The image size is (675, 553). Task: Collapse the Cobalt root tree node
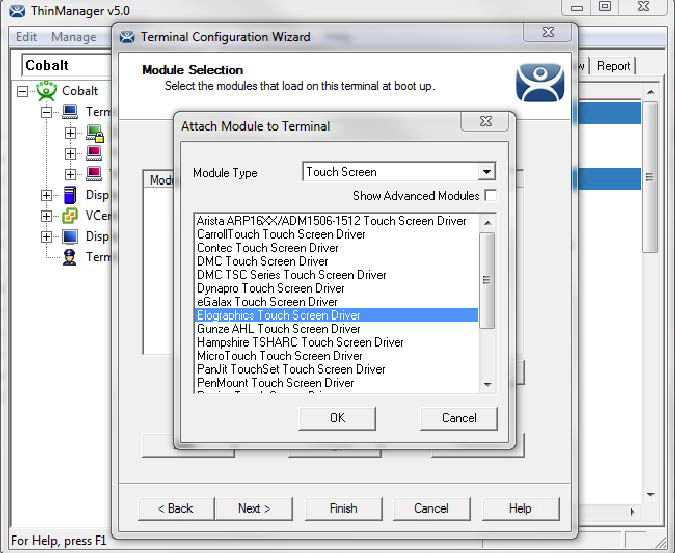click(22, 91)
